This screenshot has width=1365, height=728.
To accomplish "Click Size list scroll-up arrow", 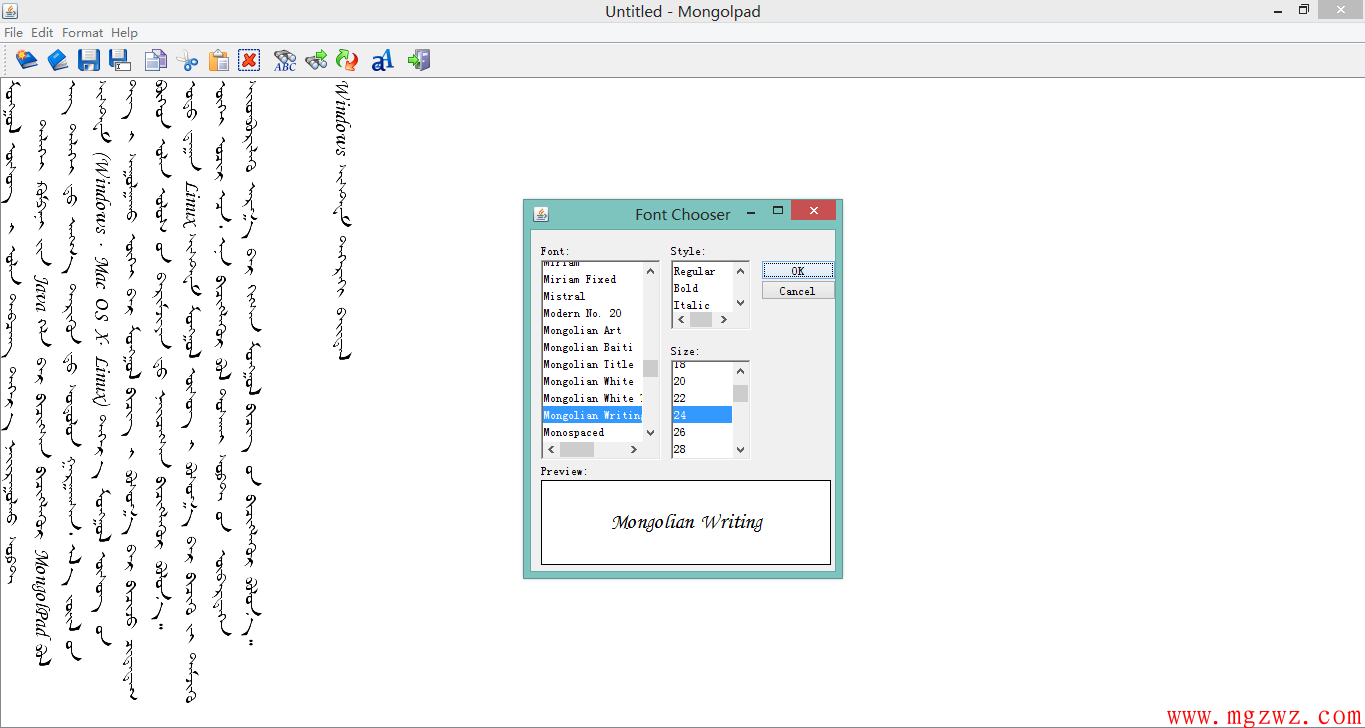I will pos(741,370).
